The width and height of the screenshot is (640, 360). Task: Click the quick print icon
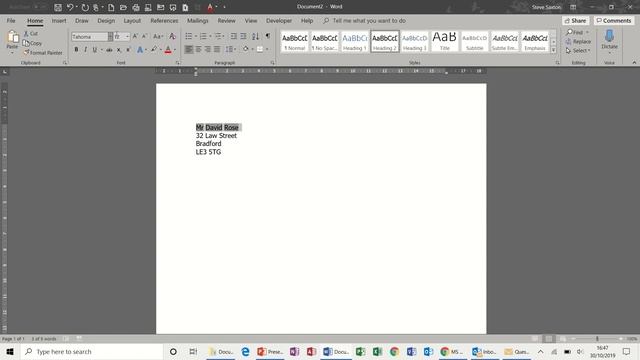tap(136, 7)
